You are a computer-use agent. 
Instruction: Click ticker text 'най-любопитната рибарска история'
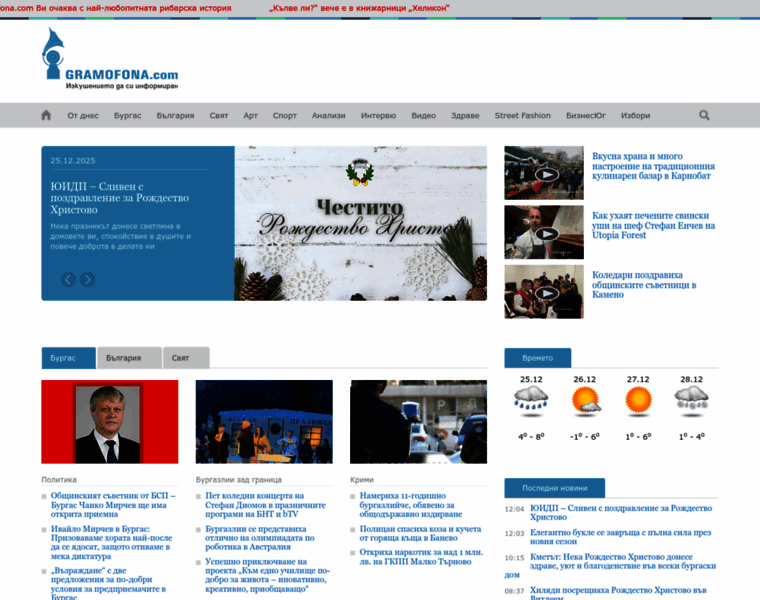pyautogui.click(x=157, y=8)
